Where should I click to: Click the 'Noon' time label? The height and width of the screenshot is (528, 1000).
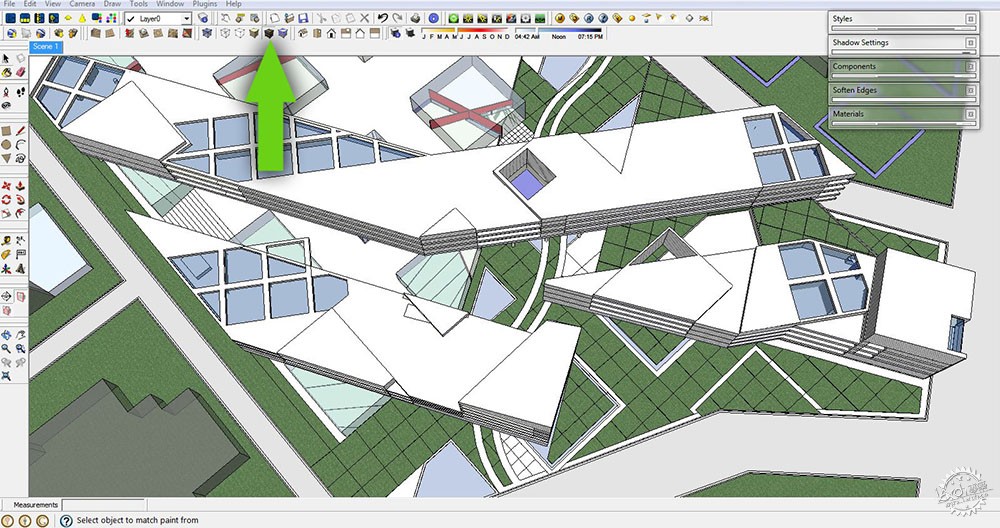(559, 37)
